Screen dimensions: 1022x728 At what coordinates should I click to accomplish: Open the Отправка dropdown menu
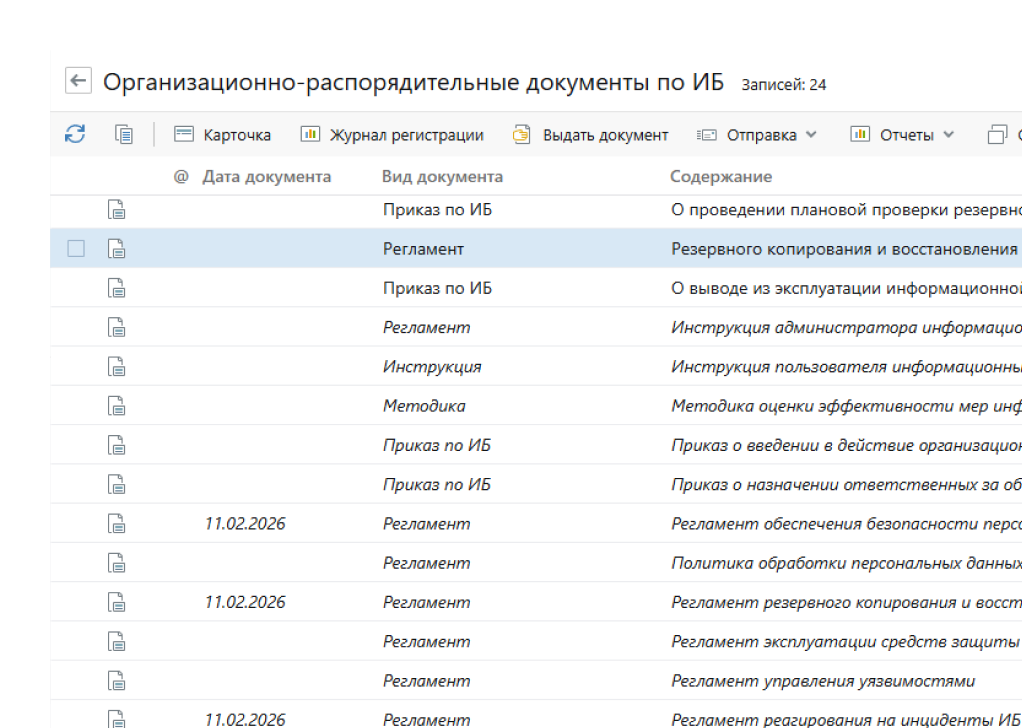[757, 135]
